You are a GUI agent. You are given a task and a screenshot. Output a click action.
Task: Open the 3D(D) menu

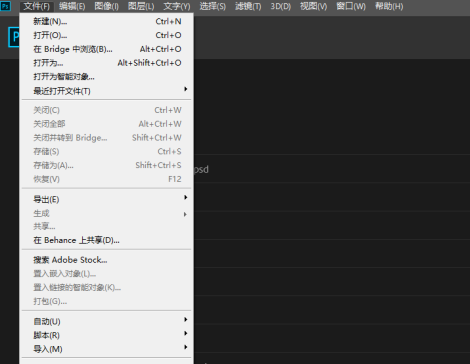click(x=280, y=6)
